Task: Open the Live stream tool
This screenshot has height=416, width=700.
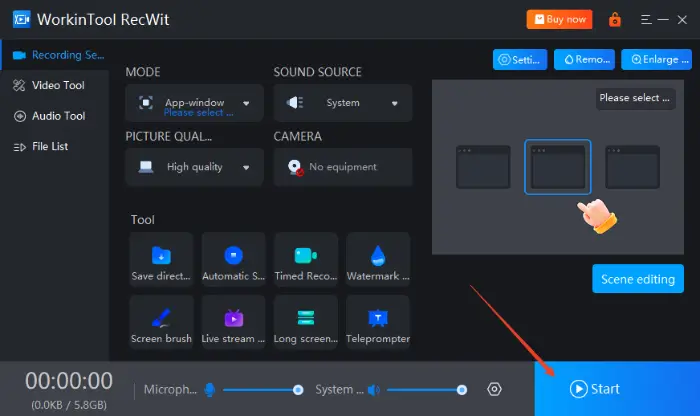Action: (233, 319)
